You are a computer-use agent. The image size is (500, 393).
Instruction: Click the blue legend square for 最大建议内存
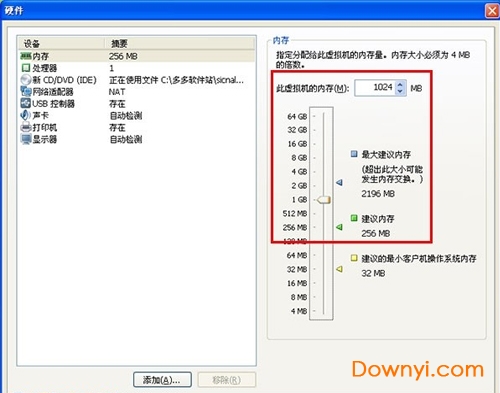tap(354, 154)
